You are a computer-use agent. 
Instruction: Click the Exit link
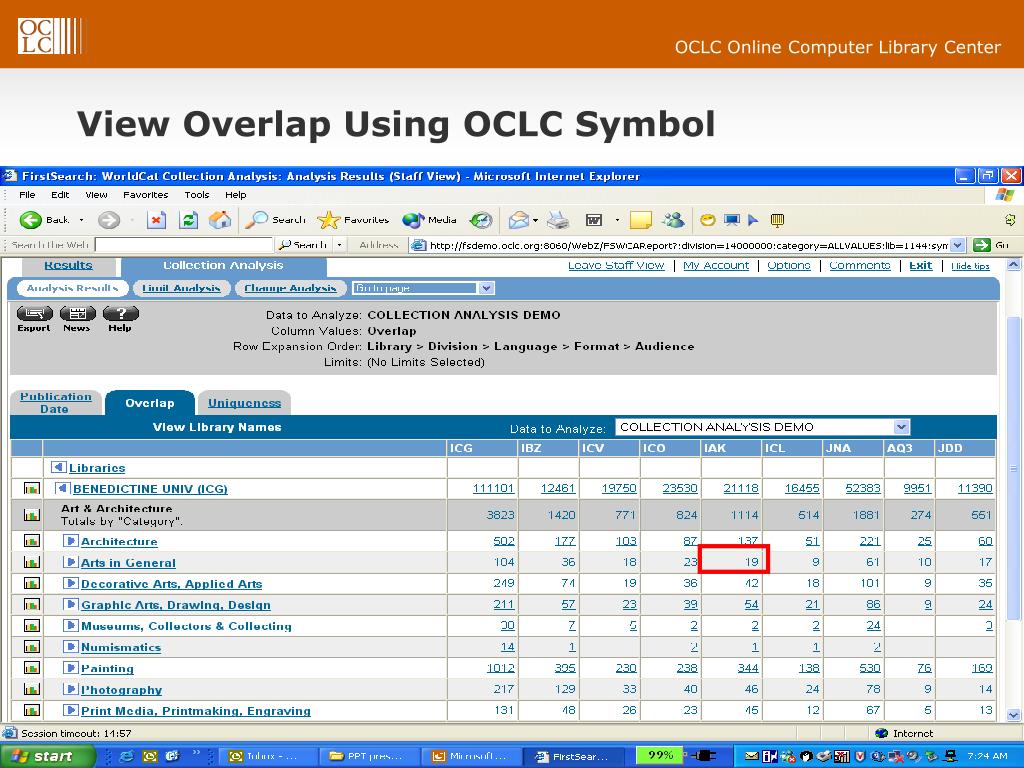(x=921, y=265)
